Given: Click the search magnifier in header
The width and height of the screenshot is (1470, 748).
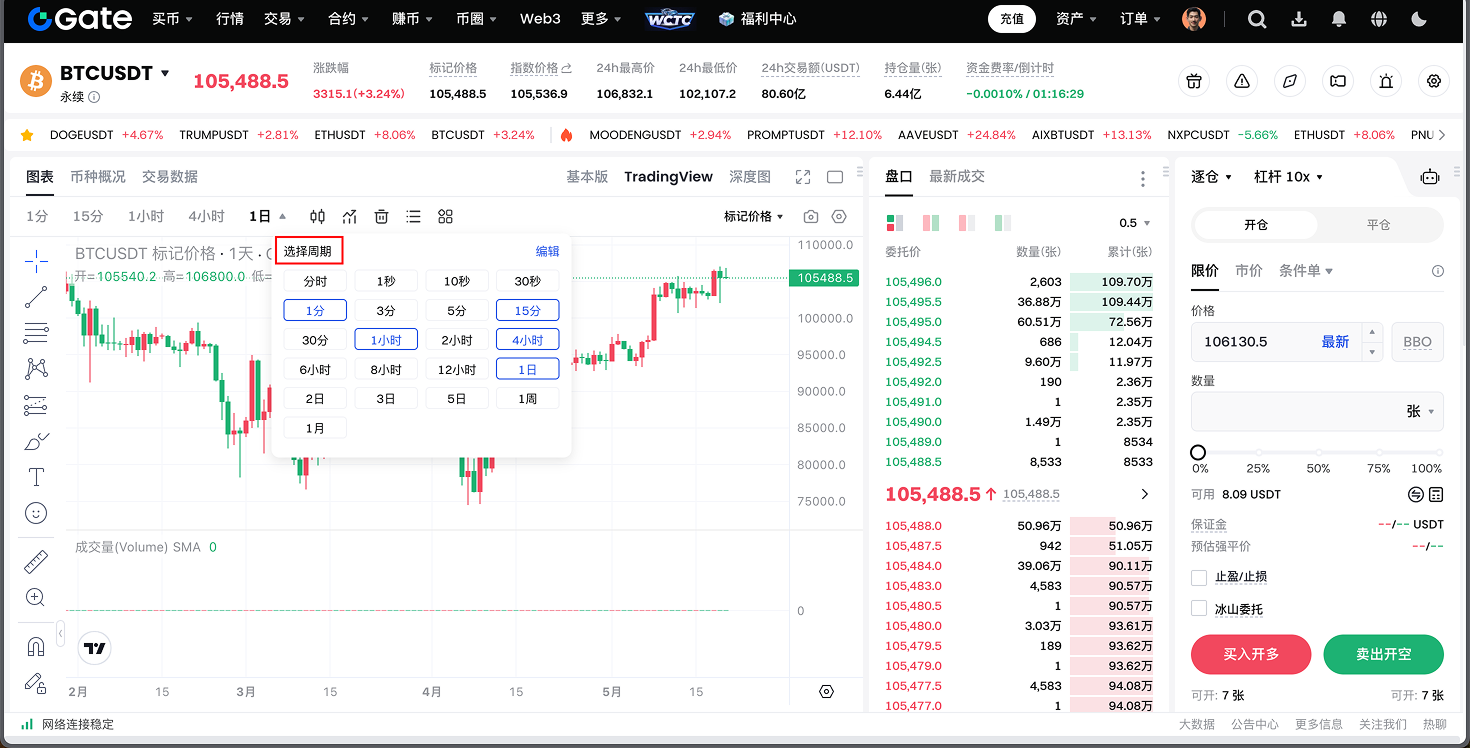Looking at the screenshot, I should (1257, 19).
